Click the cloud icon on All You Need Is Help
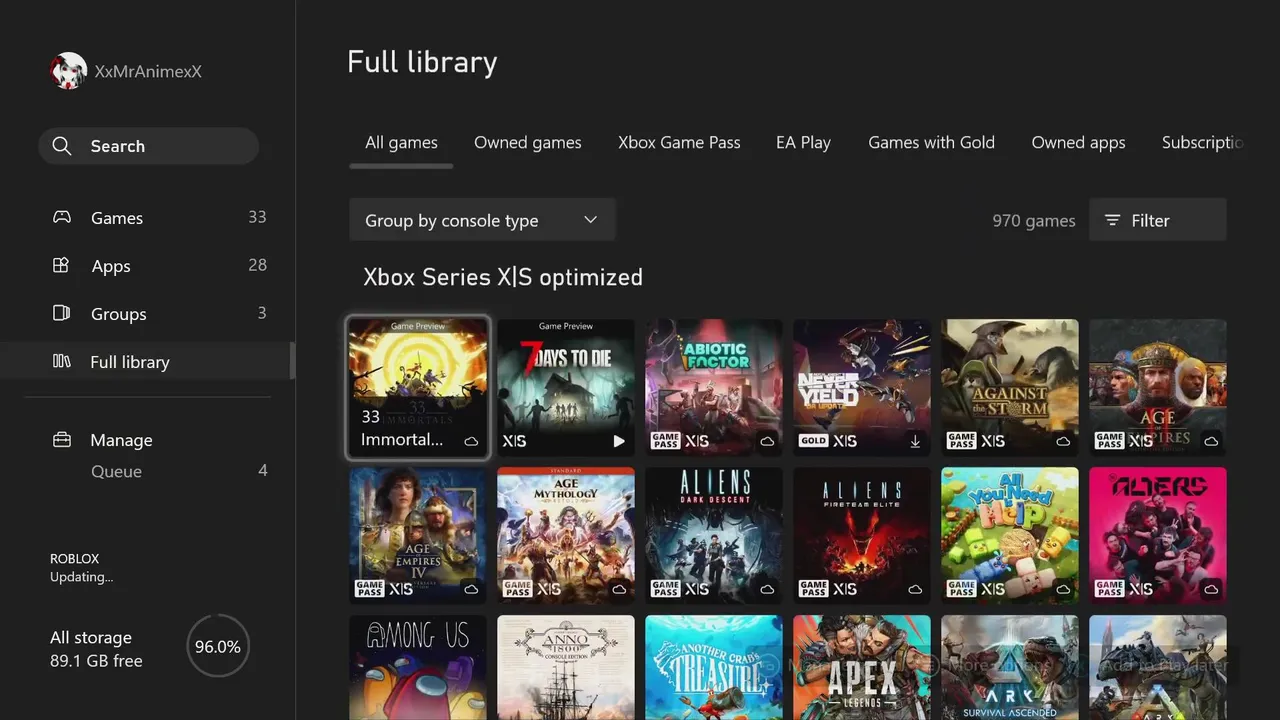The width and height of the screenshot is (1280, 720). 1063,589
